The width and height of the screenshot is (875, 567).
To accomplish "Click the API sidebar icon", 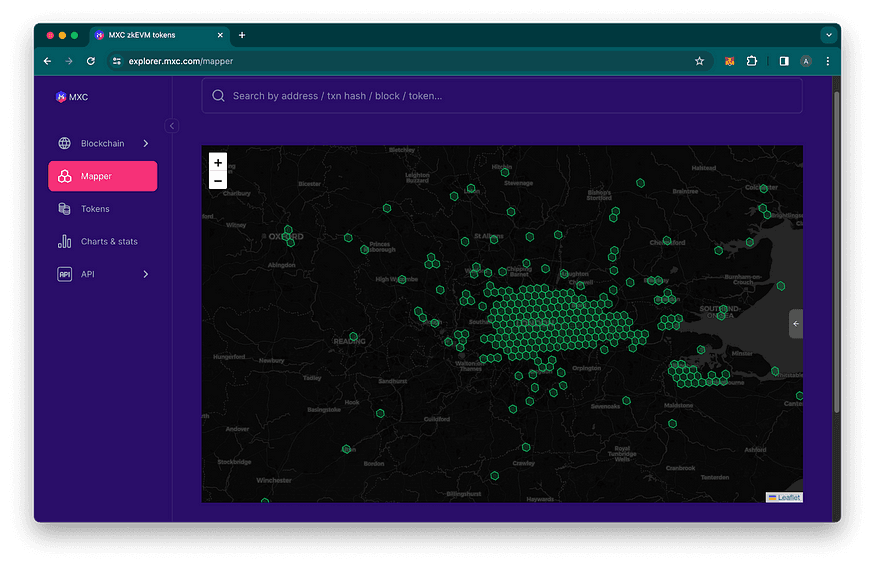I will pyautogui.click(x=65, y=274).
